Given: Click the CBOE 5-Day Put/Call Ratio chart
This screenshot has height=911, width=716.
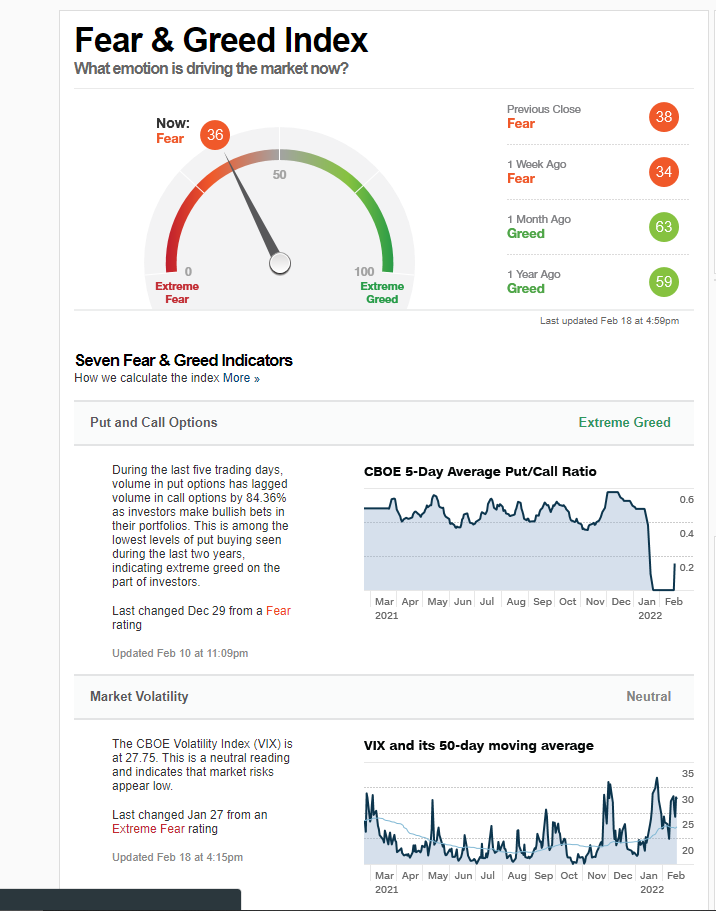Looking at the screenshot, I should 520,545.
